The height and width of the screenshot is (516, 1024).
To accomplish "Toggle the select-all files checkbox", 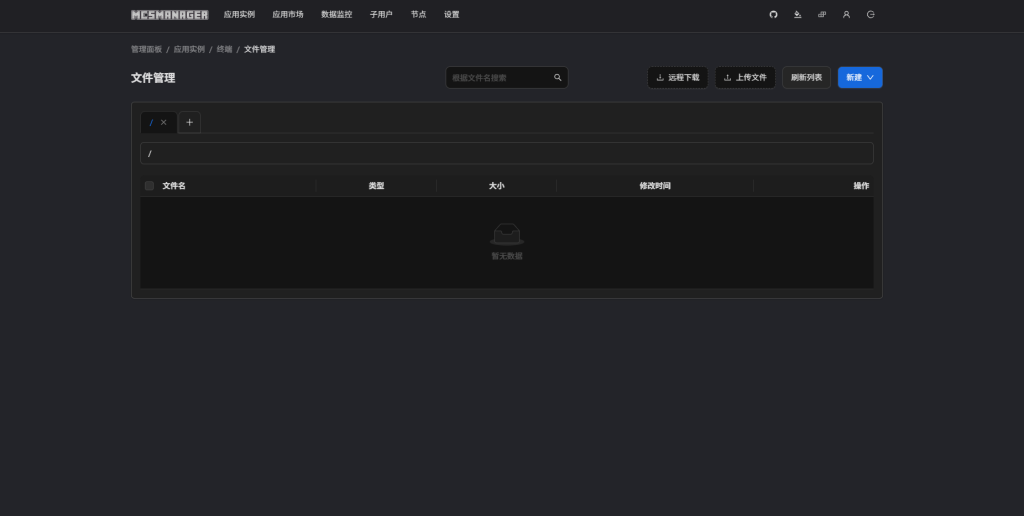I will click(150, 186).
